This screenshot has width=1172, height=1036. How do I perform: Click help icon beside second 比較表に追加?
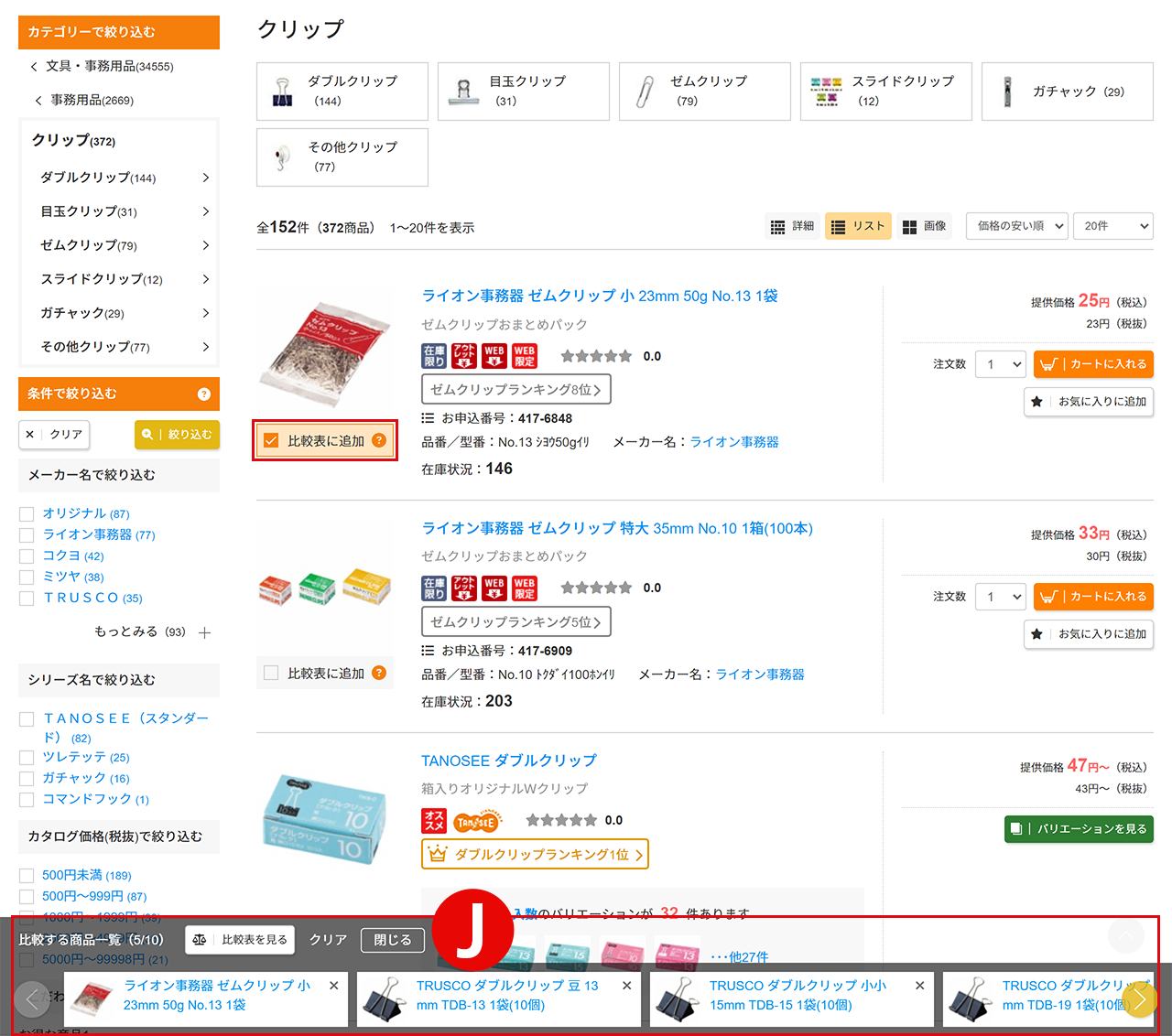coord(379,674)
